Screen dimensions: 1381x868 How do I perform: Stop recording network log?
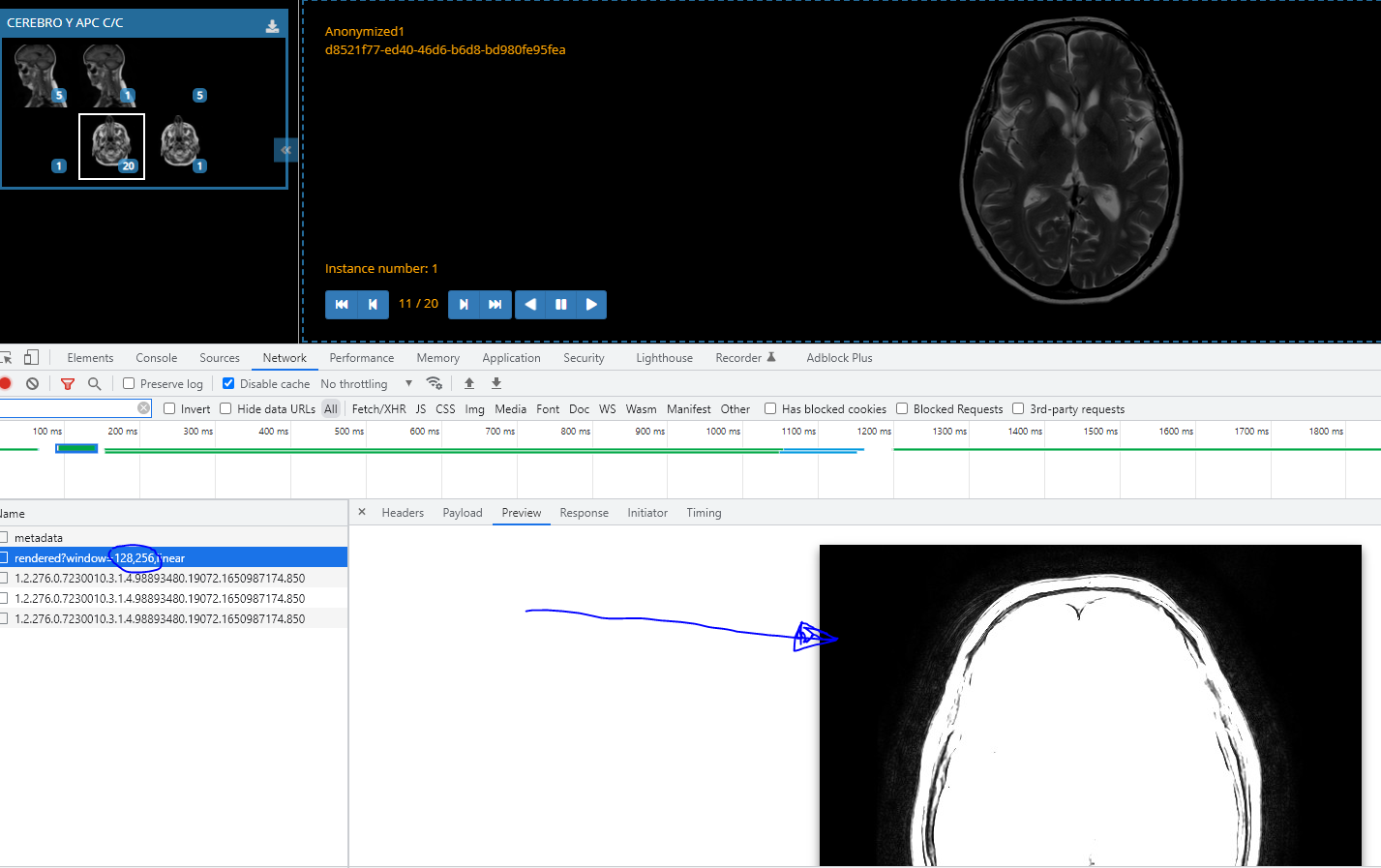point(5,383)
